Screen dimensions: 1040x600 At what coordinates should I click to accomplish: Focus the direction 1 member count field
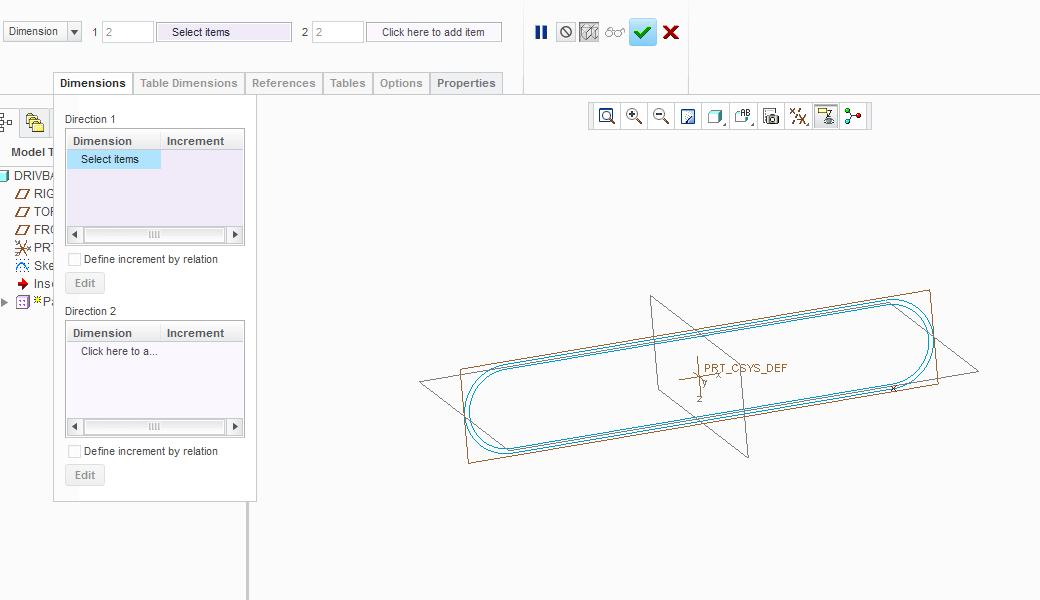[128, 32]
